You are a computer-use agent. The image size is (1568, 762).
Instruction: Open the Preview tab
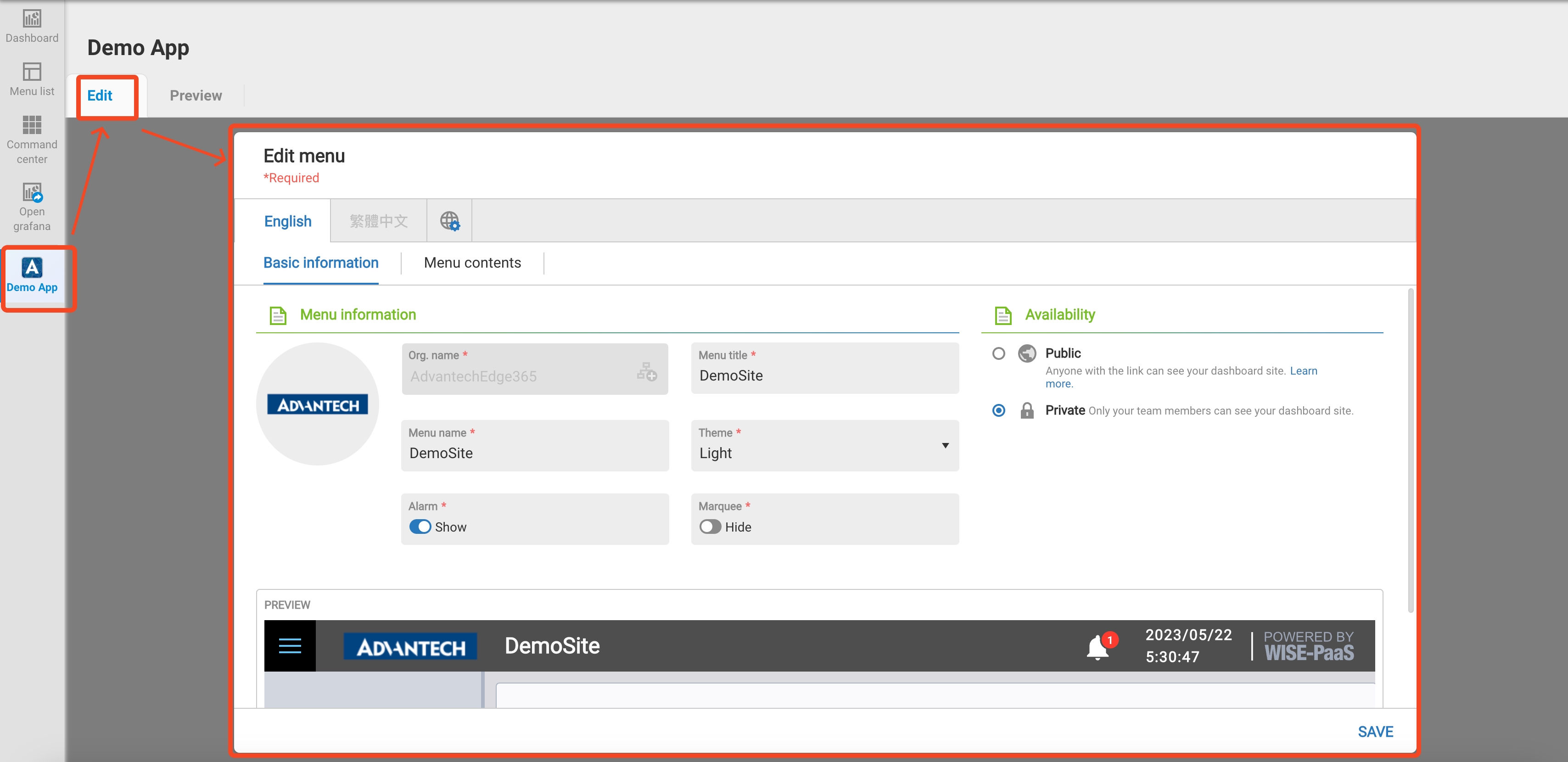coord(196,95)
